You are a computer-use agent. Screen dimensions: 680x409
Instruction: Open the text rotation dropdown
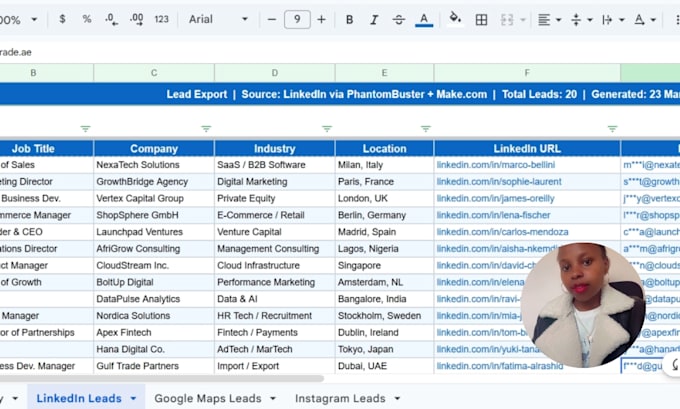click(x=645, y=20)
